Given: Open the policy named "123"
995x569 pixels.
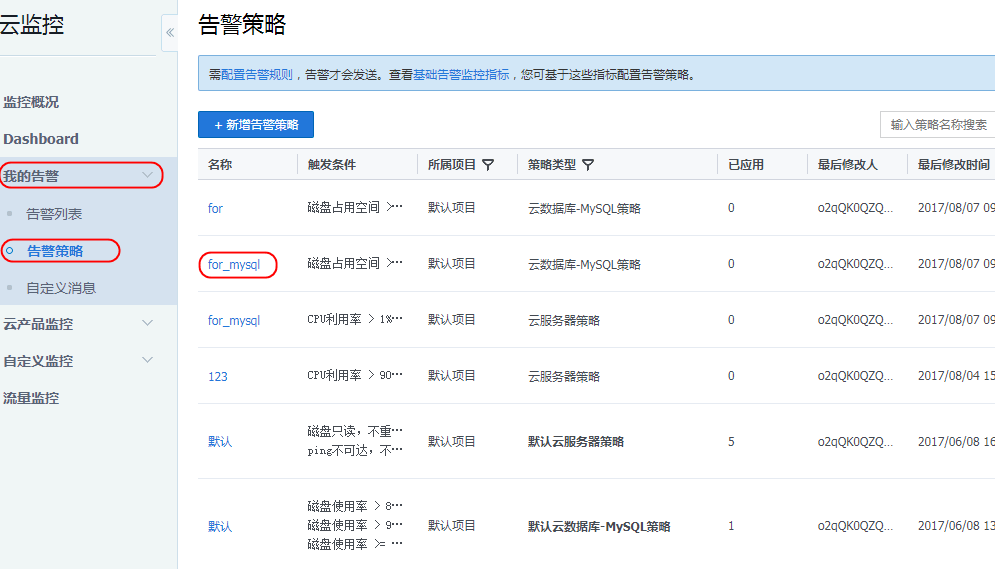Looking at the screenshot, I should coord(218,377).
